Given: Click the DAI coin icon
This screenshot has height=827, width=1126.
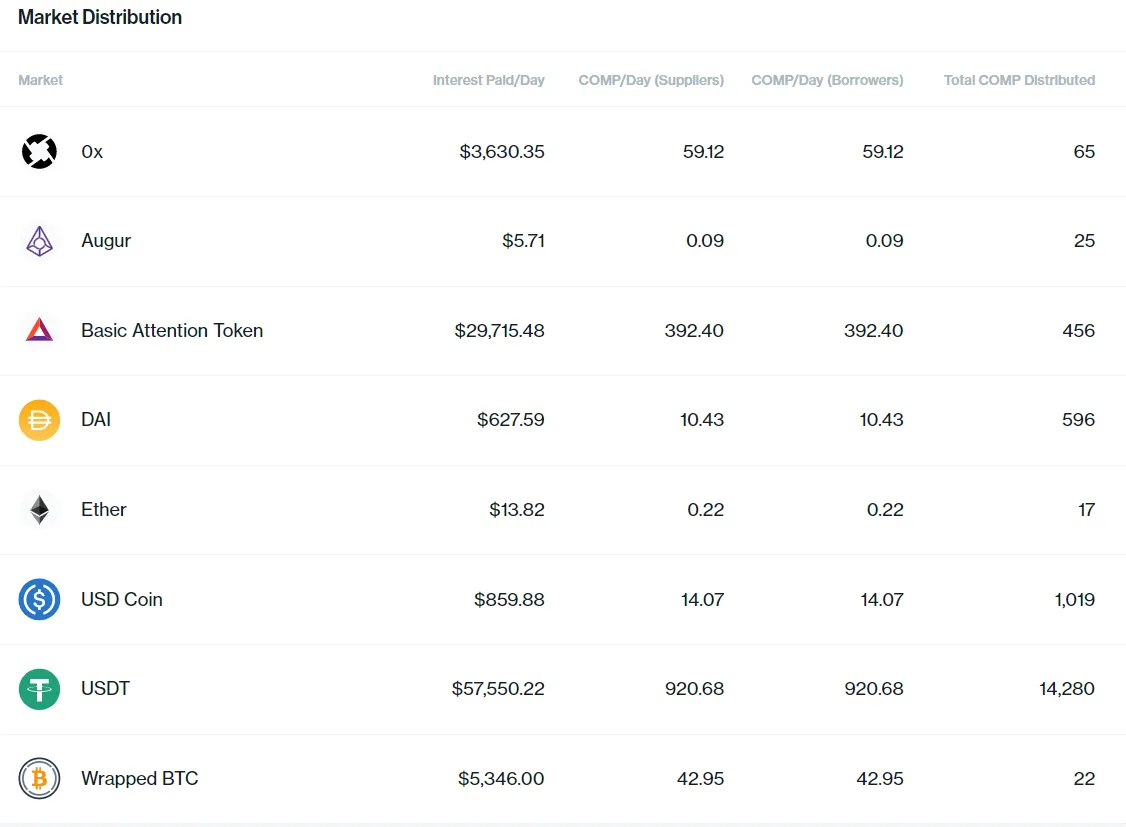Looking at the screenshot, I should click(39, 420).
